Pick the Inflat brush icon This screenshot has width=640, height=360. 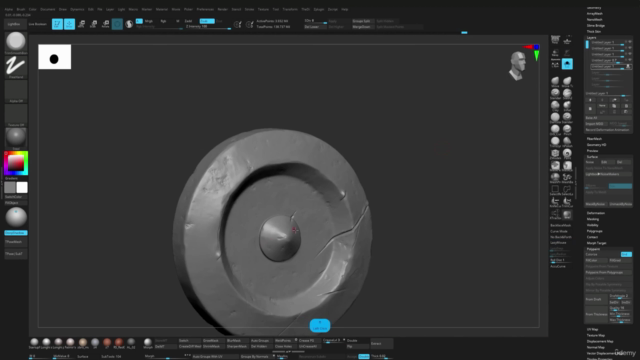567,106
